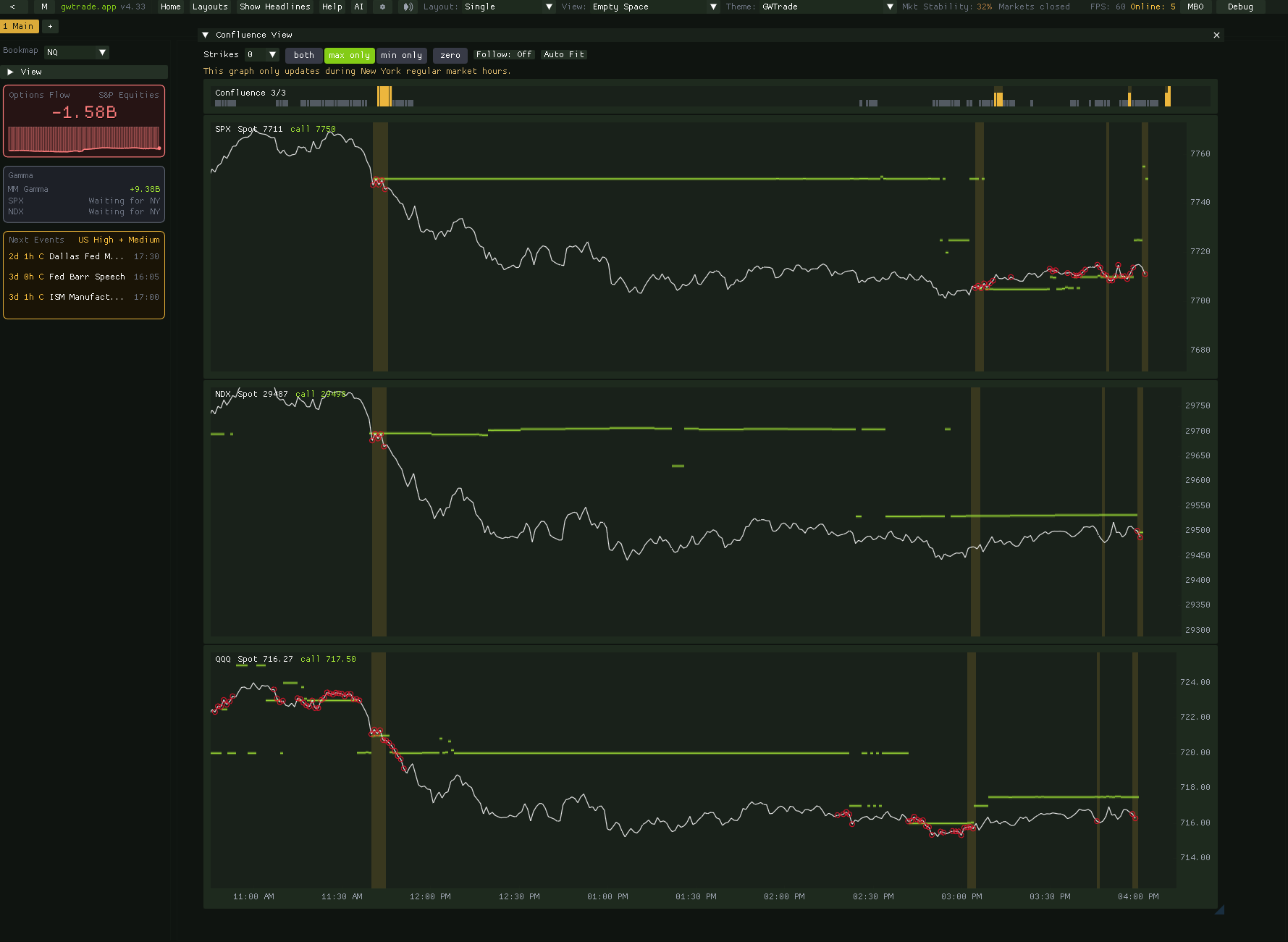Click the SPX call 7750 label
This screenshot has width=1288, height=942.
click(x=313, y=129)
